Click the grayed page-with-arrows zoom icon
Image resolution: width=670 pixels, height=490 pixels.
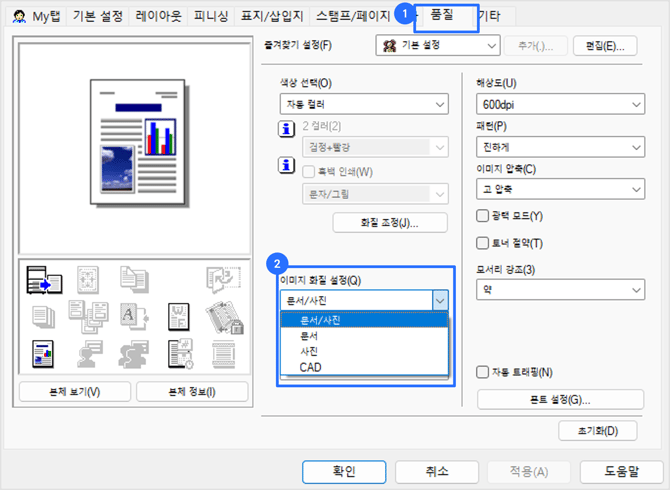(88, 280)
